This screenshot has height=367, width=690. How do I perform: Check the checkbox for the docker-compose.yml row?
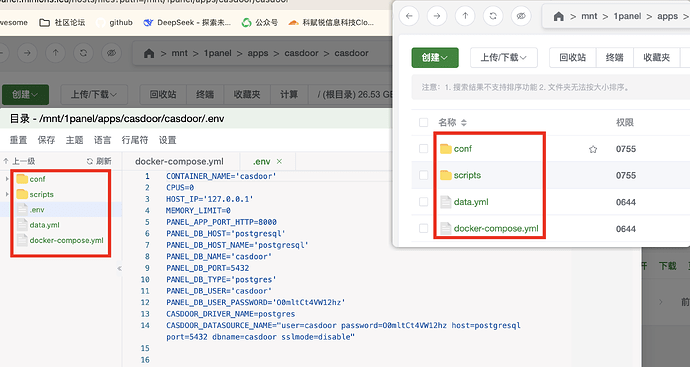pyautogui.click(x=423, y=228)
